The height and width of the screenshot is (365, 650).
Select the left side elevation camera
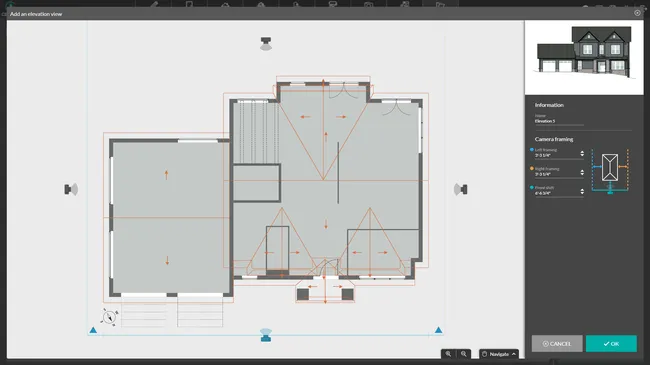(71, 189)
